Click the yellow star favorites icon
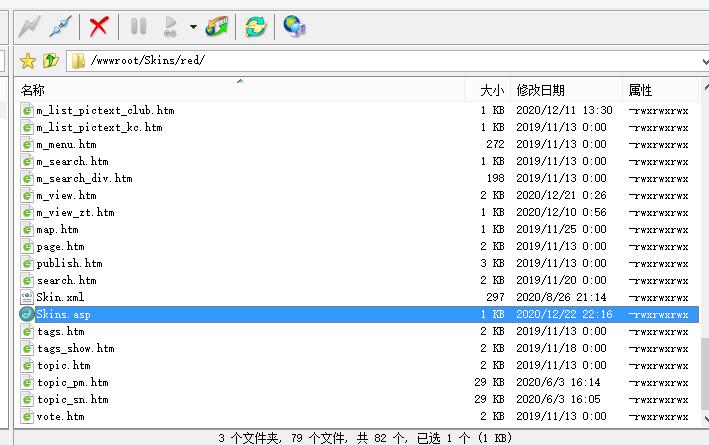 28,61
